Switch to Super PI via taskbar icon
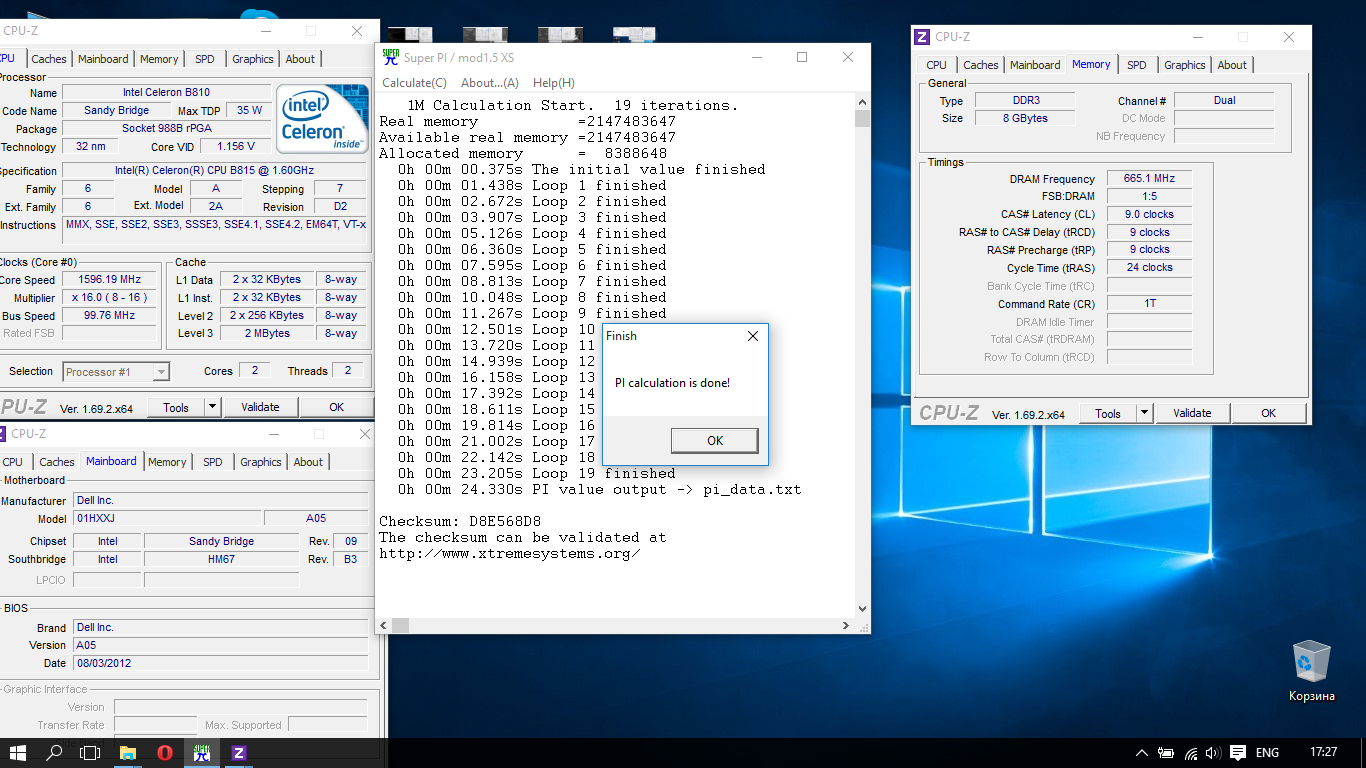Viewport: 1366px width, 768px height. 202,752
